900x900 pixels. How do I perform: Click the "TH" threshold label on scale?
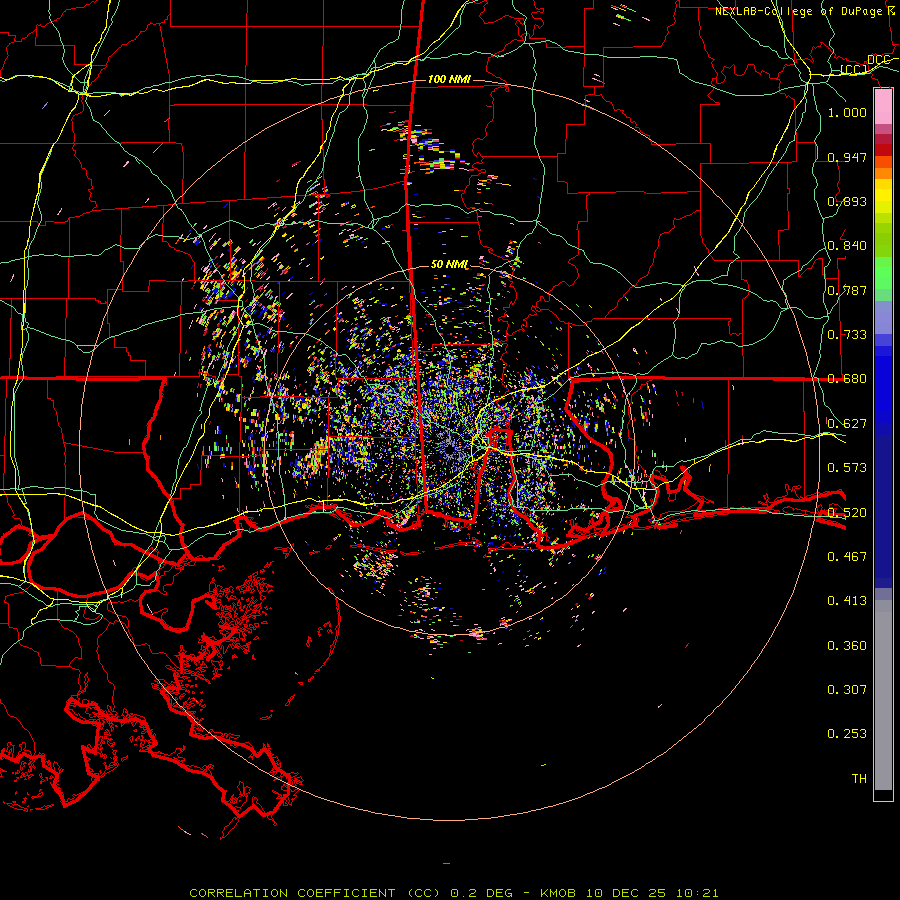tap(859, 779)
